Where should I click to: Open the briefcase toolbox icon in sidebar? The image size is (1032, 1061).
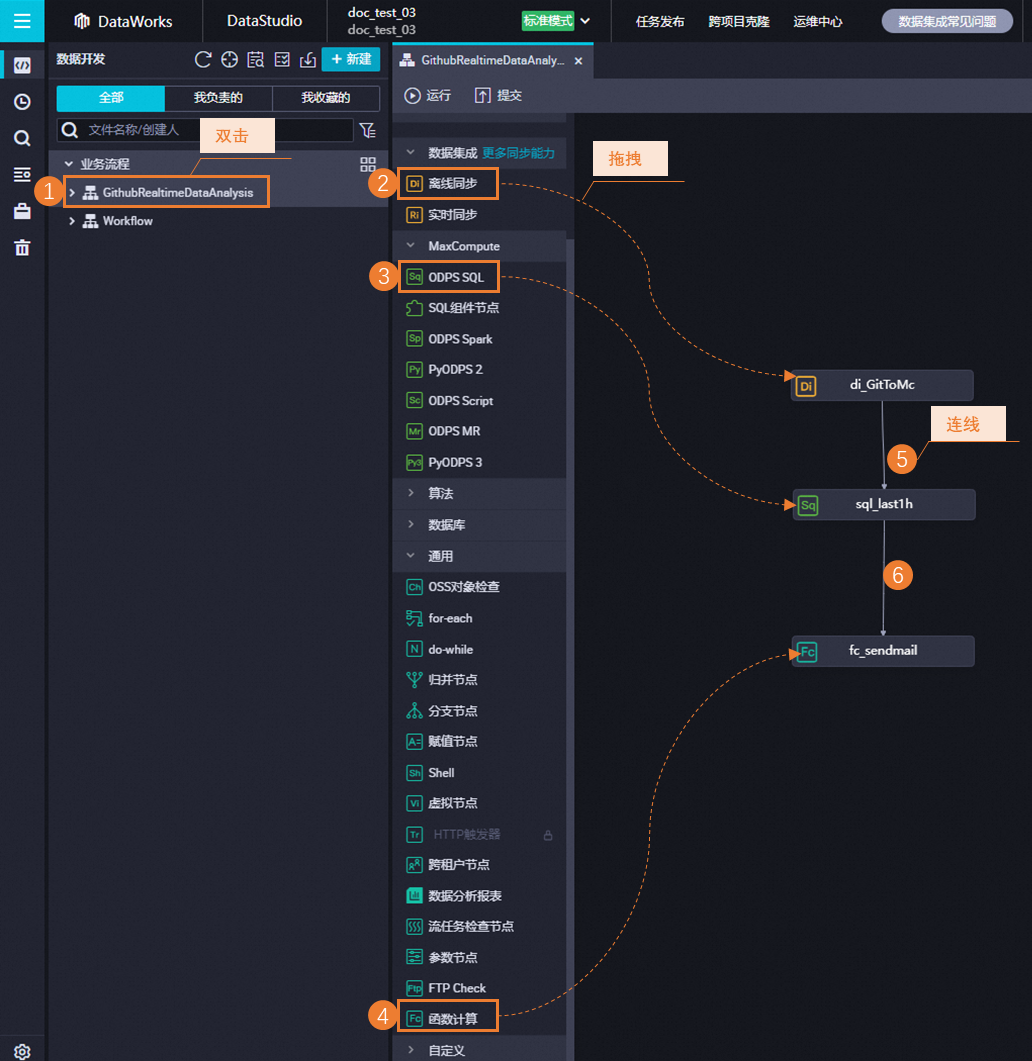tap(22, 211)
